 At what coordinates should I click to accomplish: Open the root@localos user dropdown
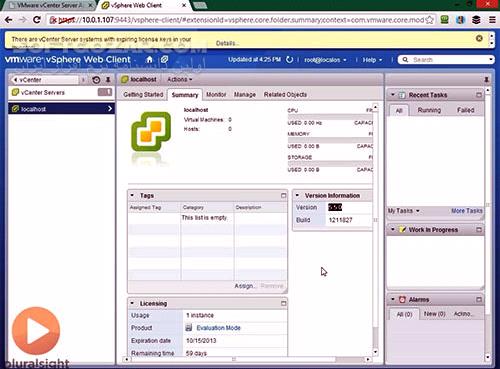coord(325,60)
